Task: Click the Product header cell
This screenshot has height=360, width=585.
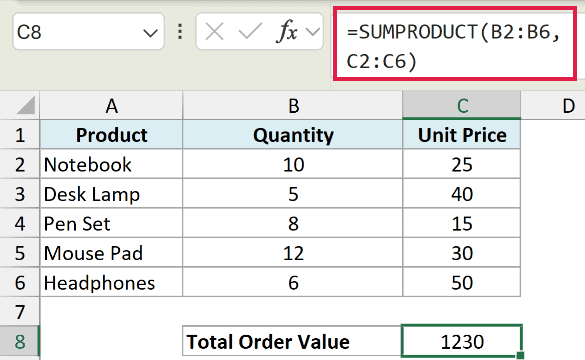Action: (x=111, y=135)
